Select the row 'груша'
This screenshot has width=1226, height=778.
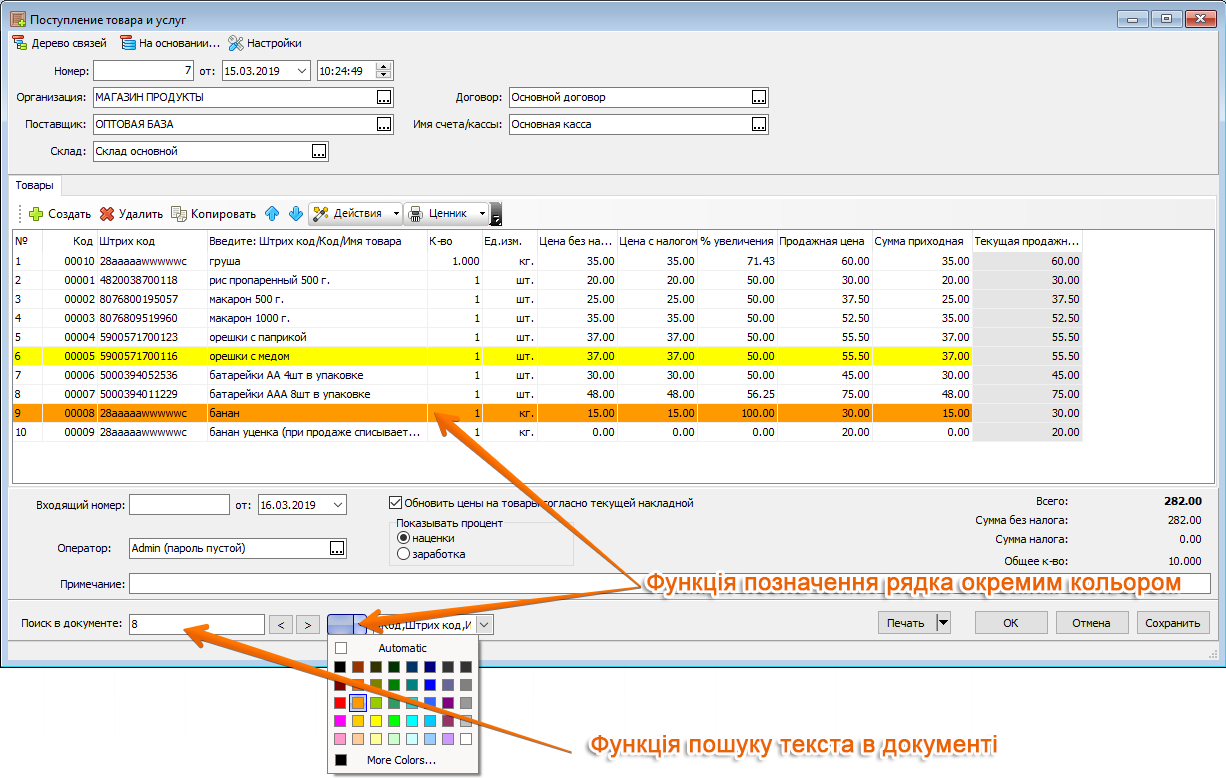tap(547, 261)
